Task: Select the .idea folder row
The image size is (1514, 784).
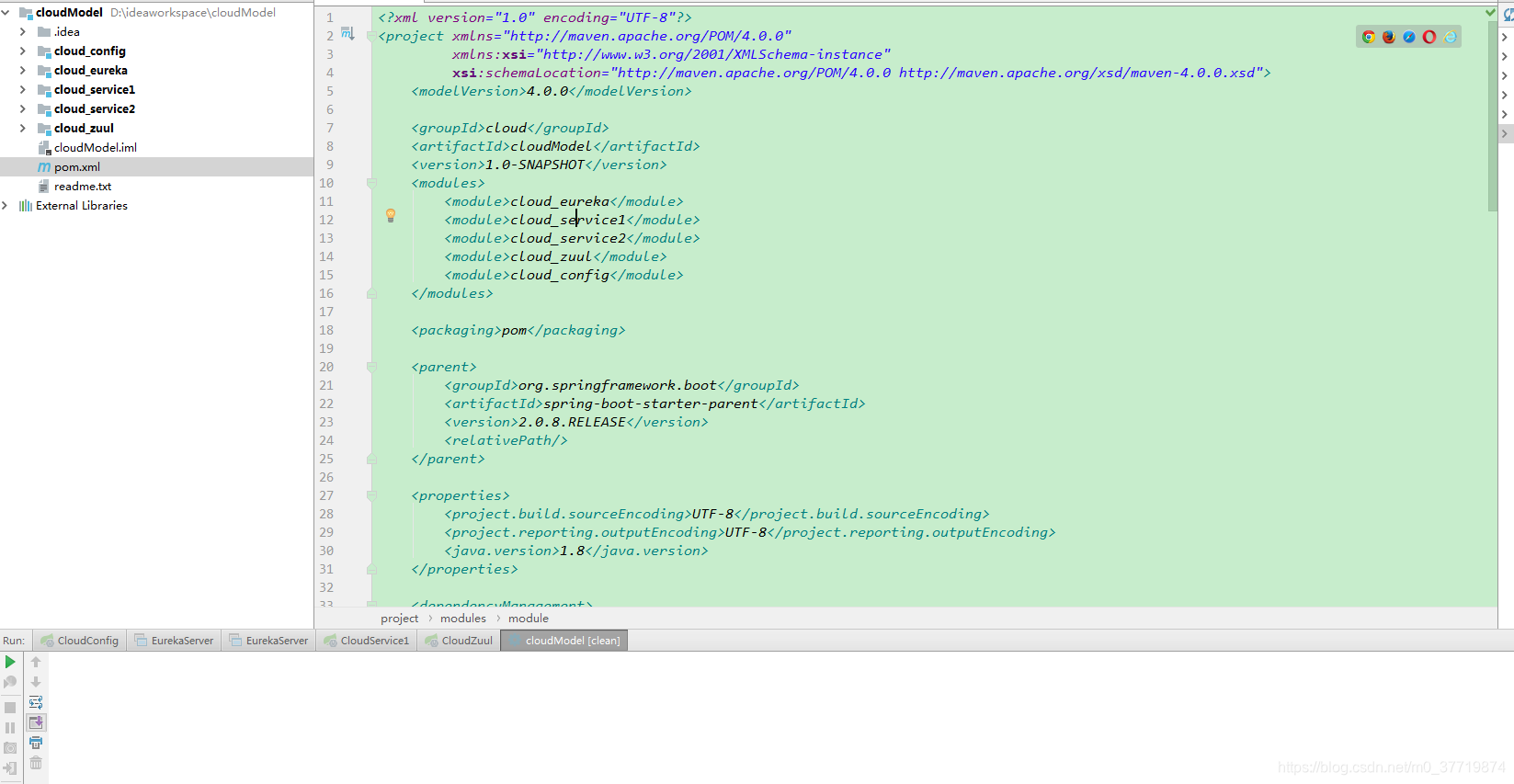Action: (x=156, y=32)
